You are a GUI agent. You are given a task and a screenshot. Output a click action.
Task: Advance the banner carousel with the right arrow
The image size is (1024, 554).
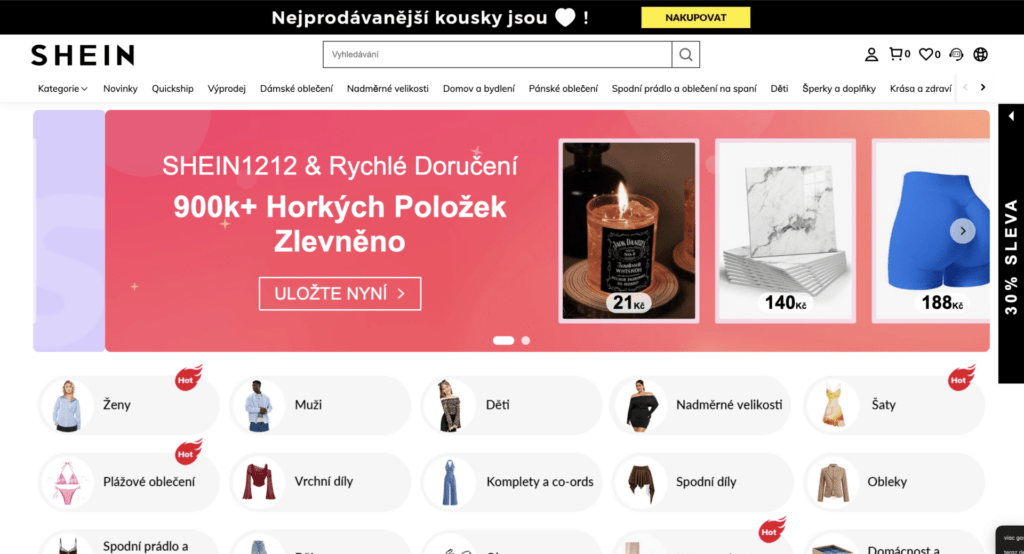[963, 231]
